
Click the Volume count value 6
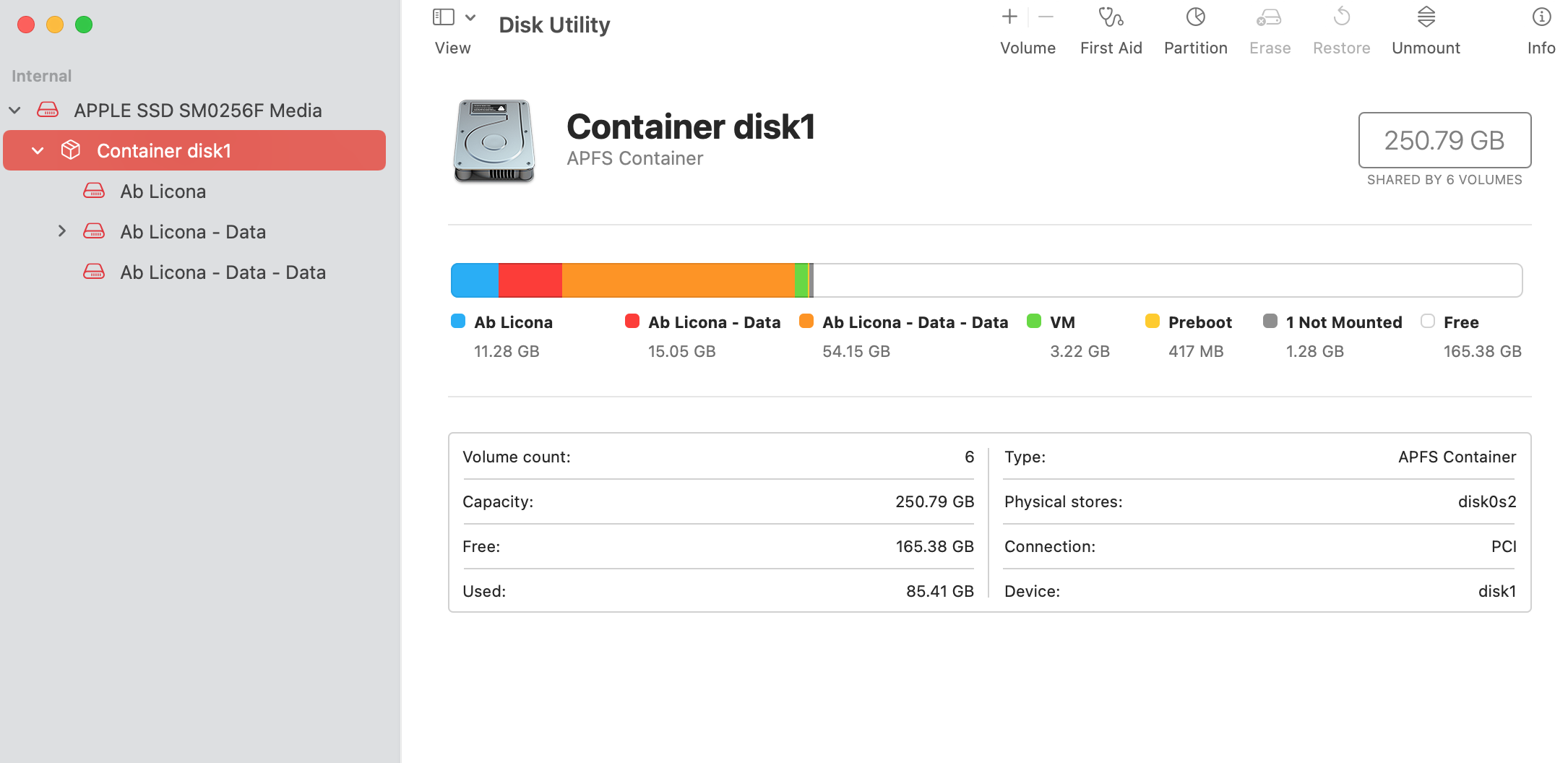click(x=970, y=457)
